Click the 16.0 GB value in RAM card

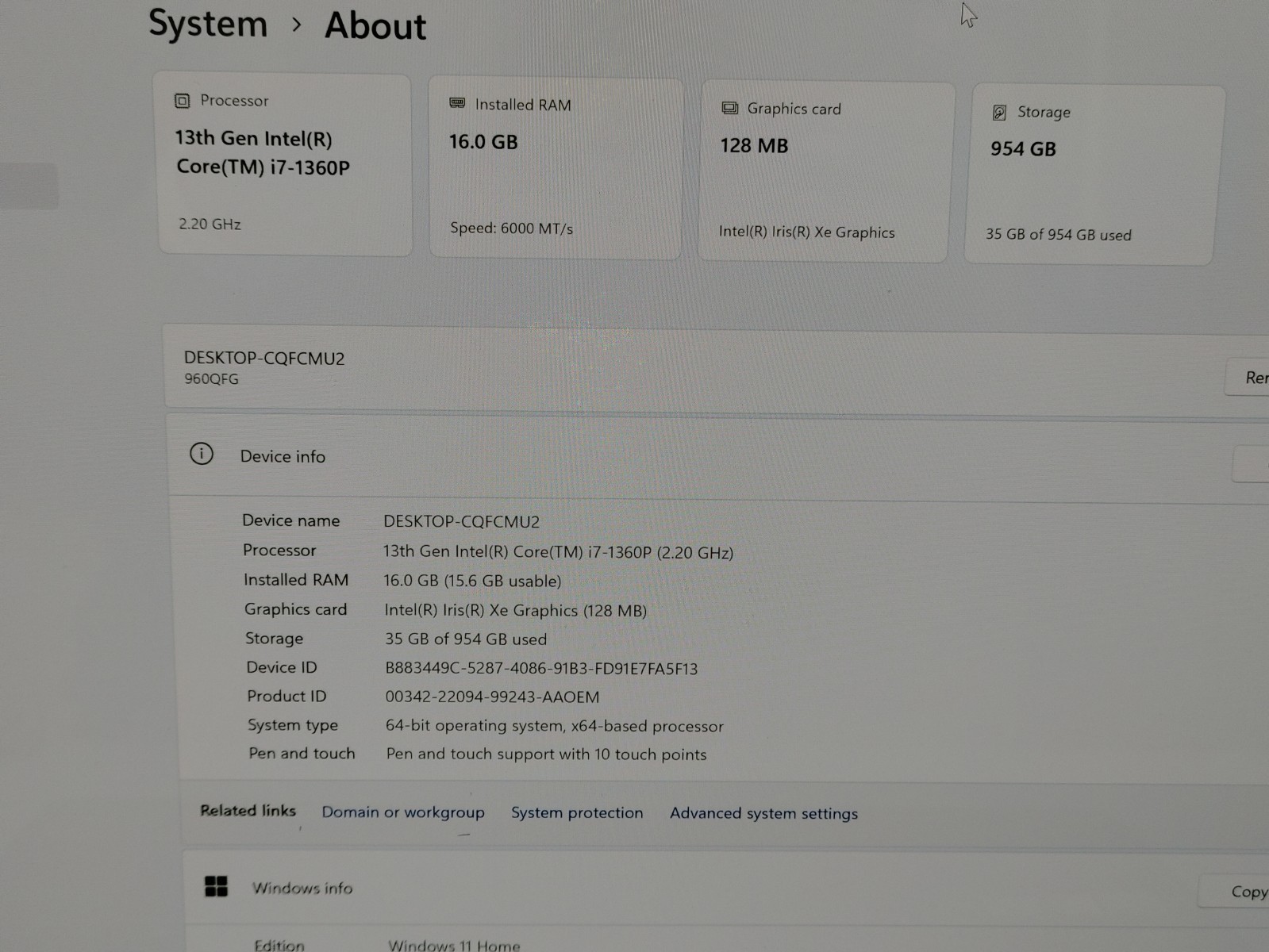tap(483, 142)
